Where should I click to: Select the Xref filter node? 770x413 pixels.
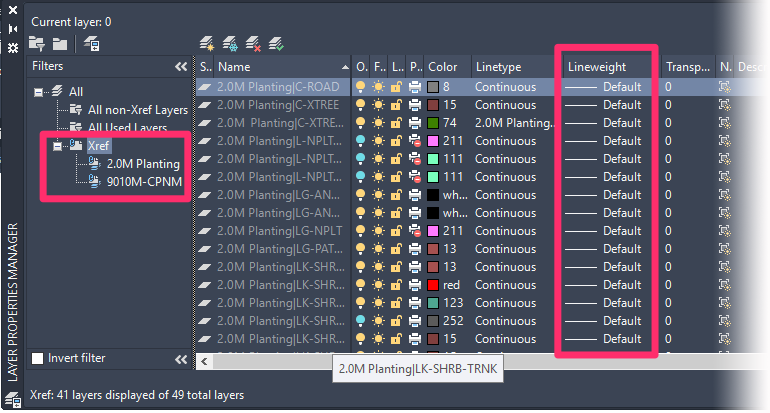click(x=98, y=146)
